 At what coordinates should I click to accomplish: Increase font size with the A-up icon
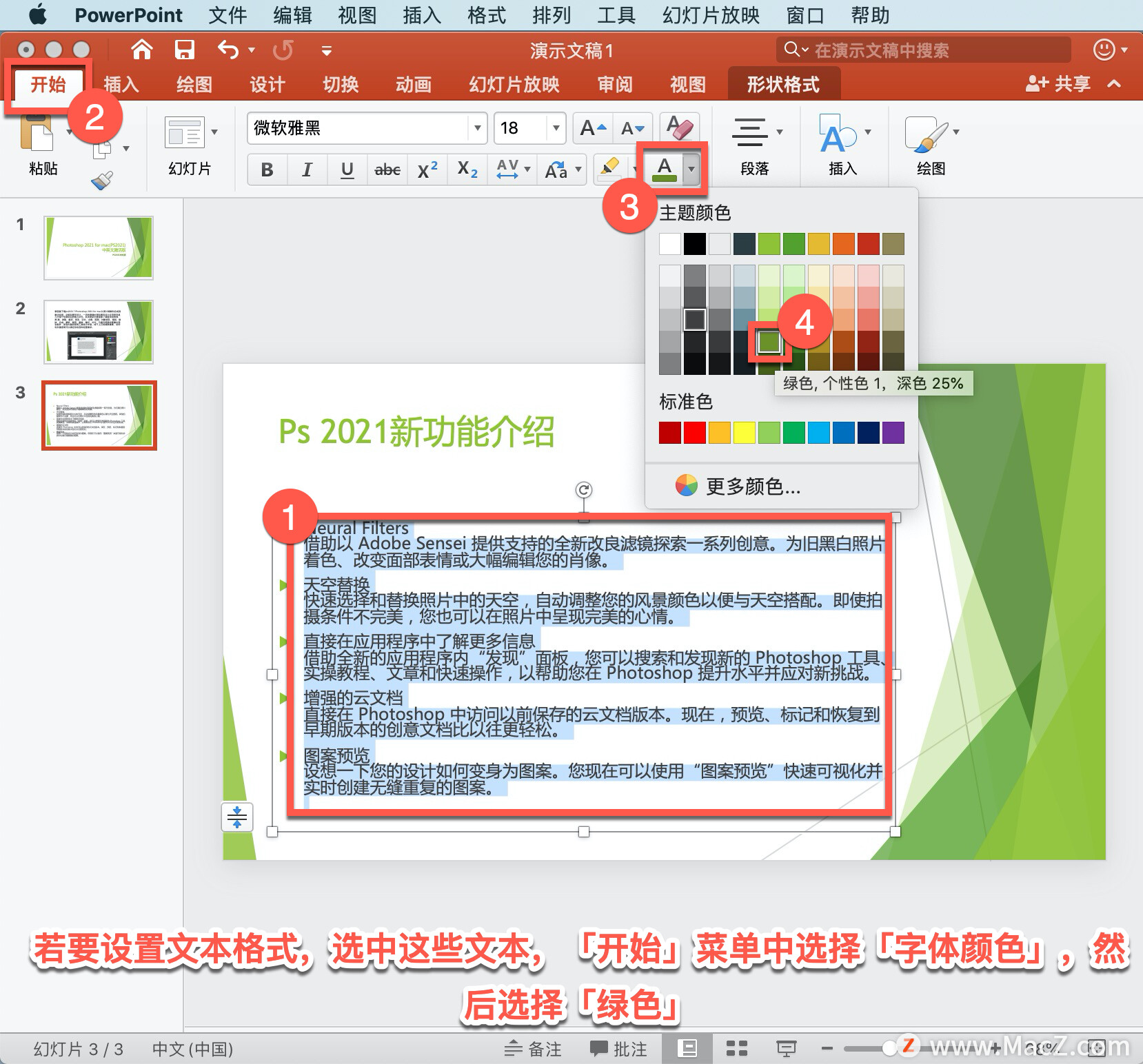pos(593,128)
